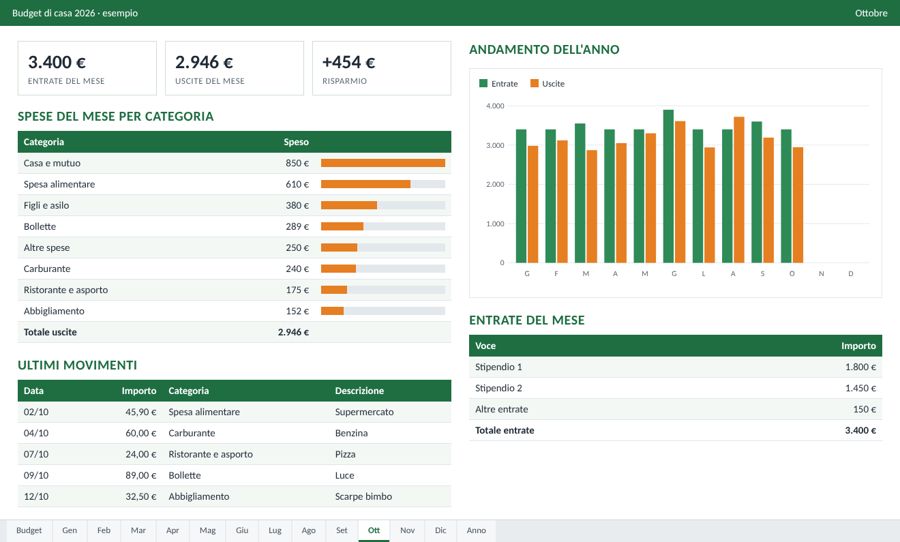This screenshot has width=900, height=542.
Task: Select the Totale uscite row label
Action: click(50, 332)
